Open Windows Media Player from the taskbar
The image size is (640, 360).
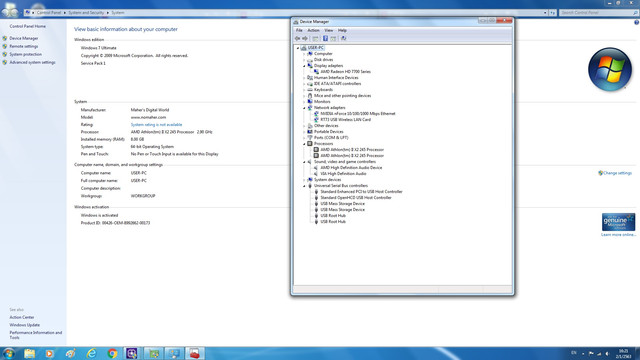50,353
